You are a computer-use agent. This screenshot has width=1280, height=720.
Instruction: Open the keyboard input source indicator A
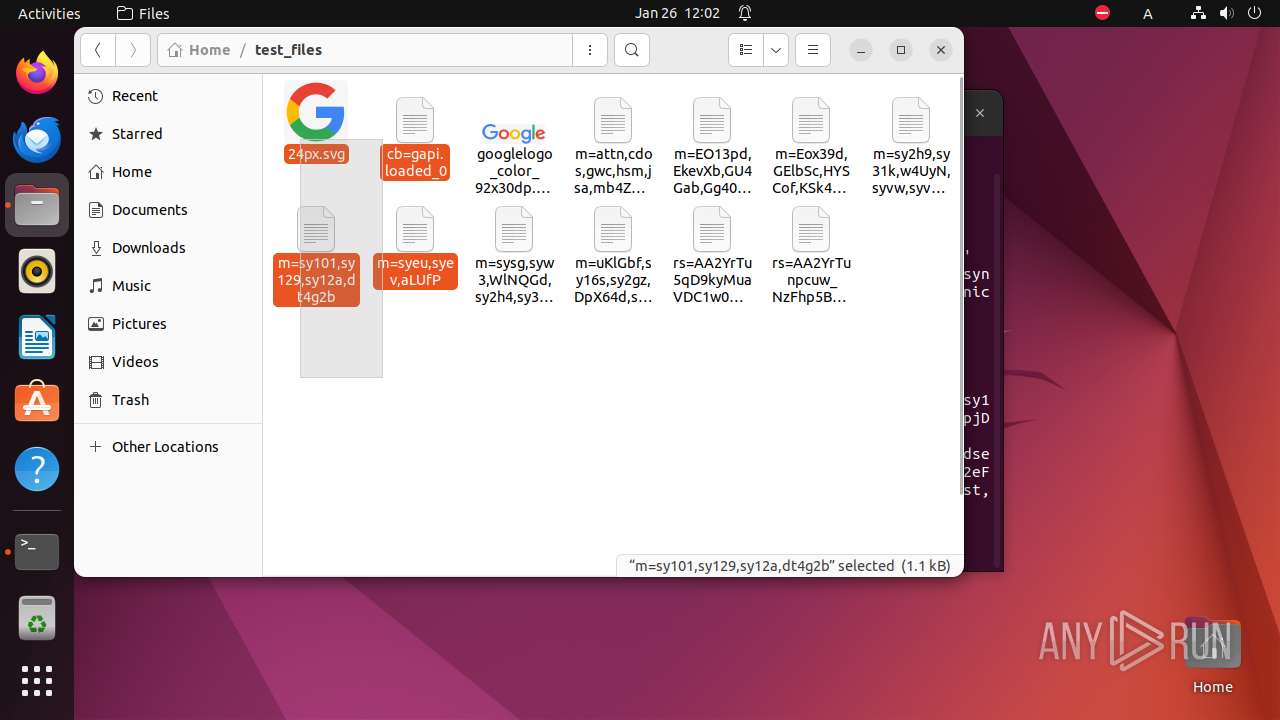(1148, 13)
